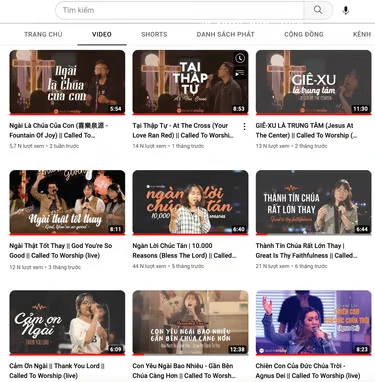Viewport: 375px width, 382px height.
Task: Select the Video tab
Action: (102, 34)
